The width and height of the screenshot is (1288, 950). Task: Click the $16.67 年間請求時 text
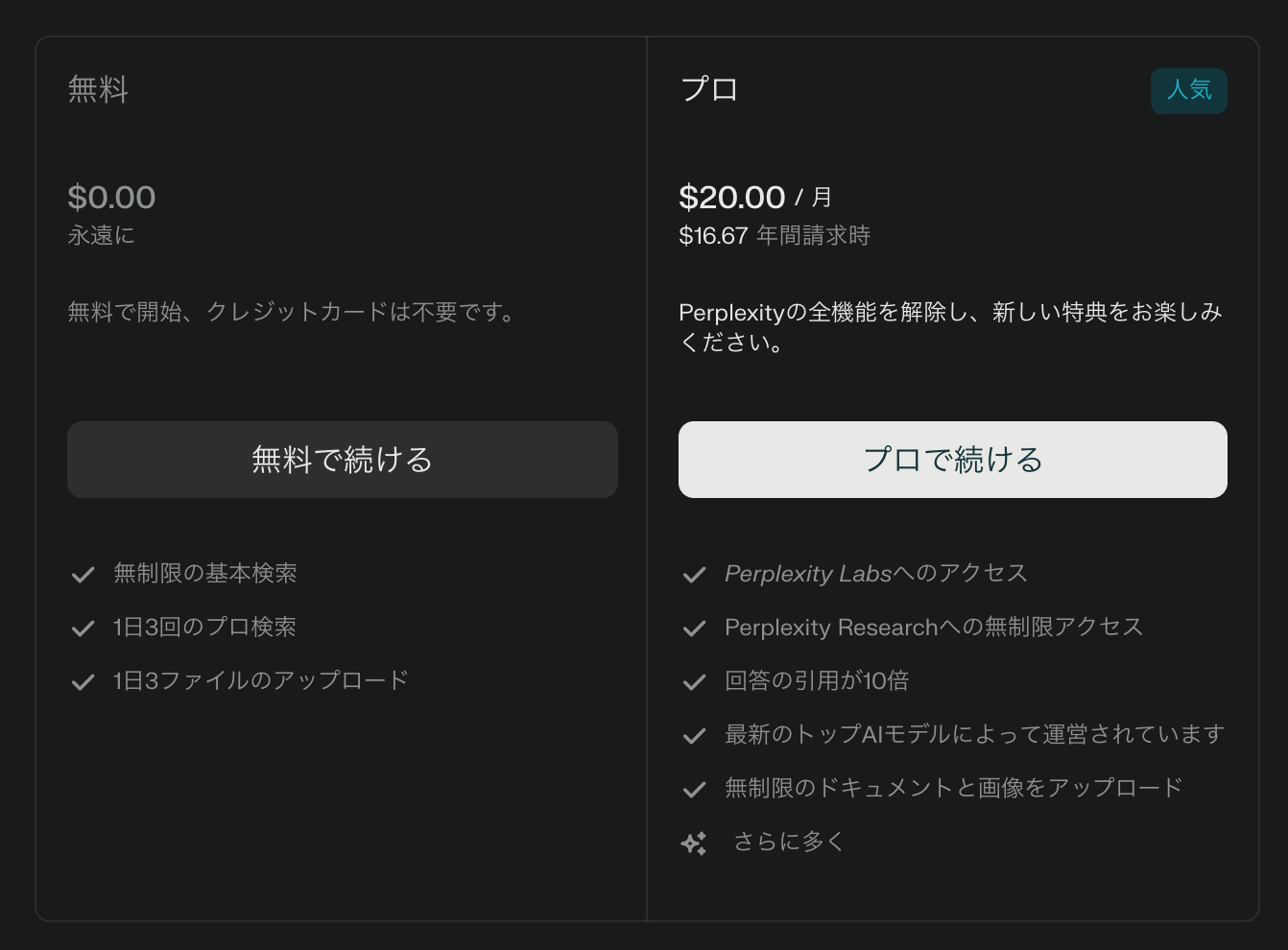[x=775, y=235]
